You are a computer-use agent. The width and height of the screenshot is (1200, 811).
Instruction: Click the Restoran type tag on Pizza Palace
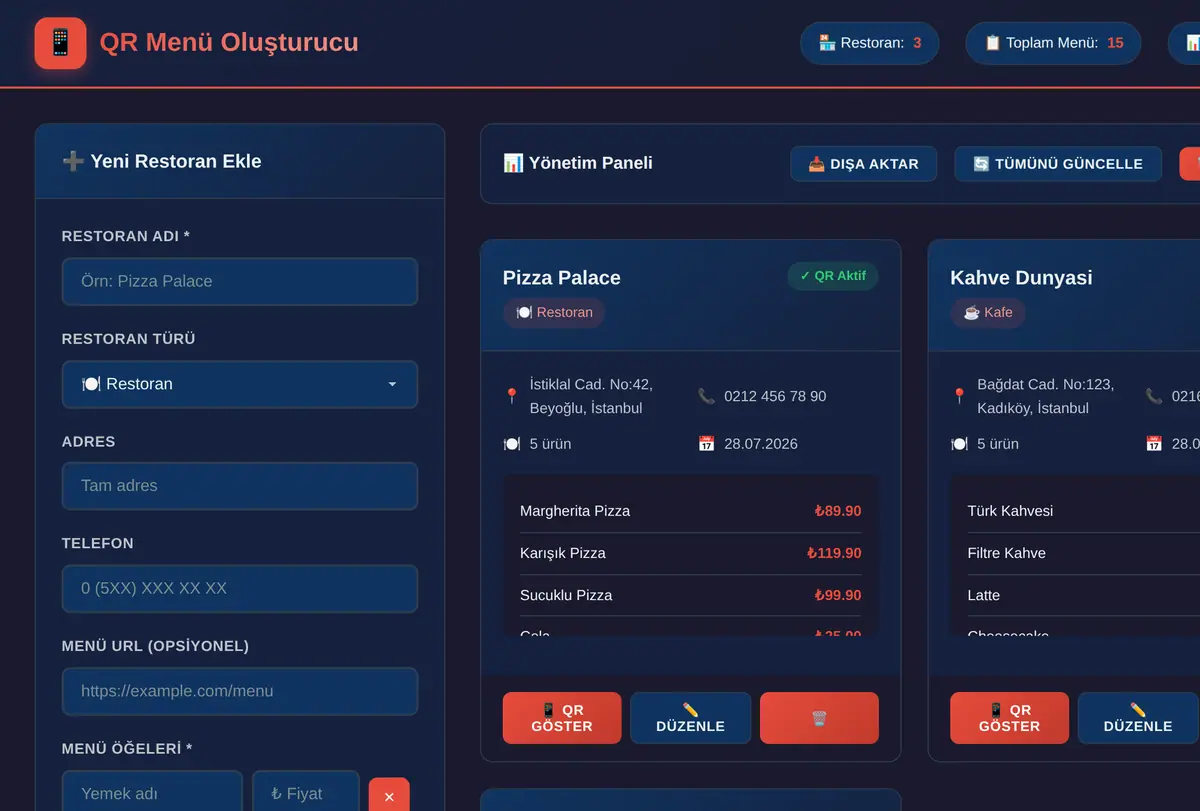click(x=554, y=312)
